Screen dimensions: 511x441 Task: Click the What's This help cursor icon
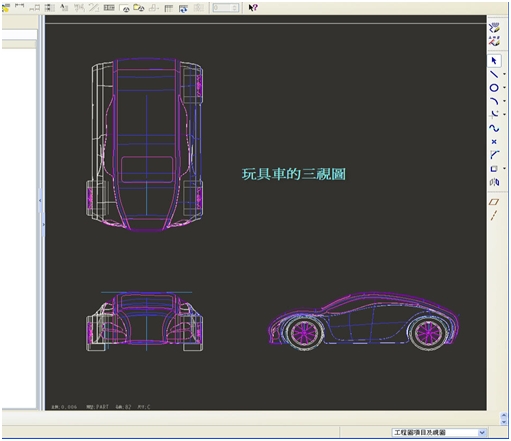coord(253,7)
